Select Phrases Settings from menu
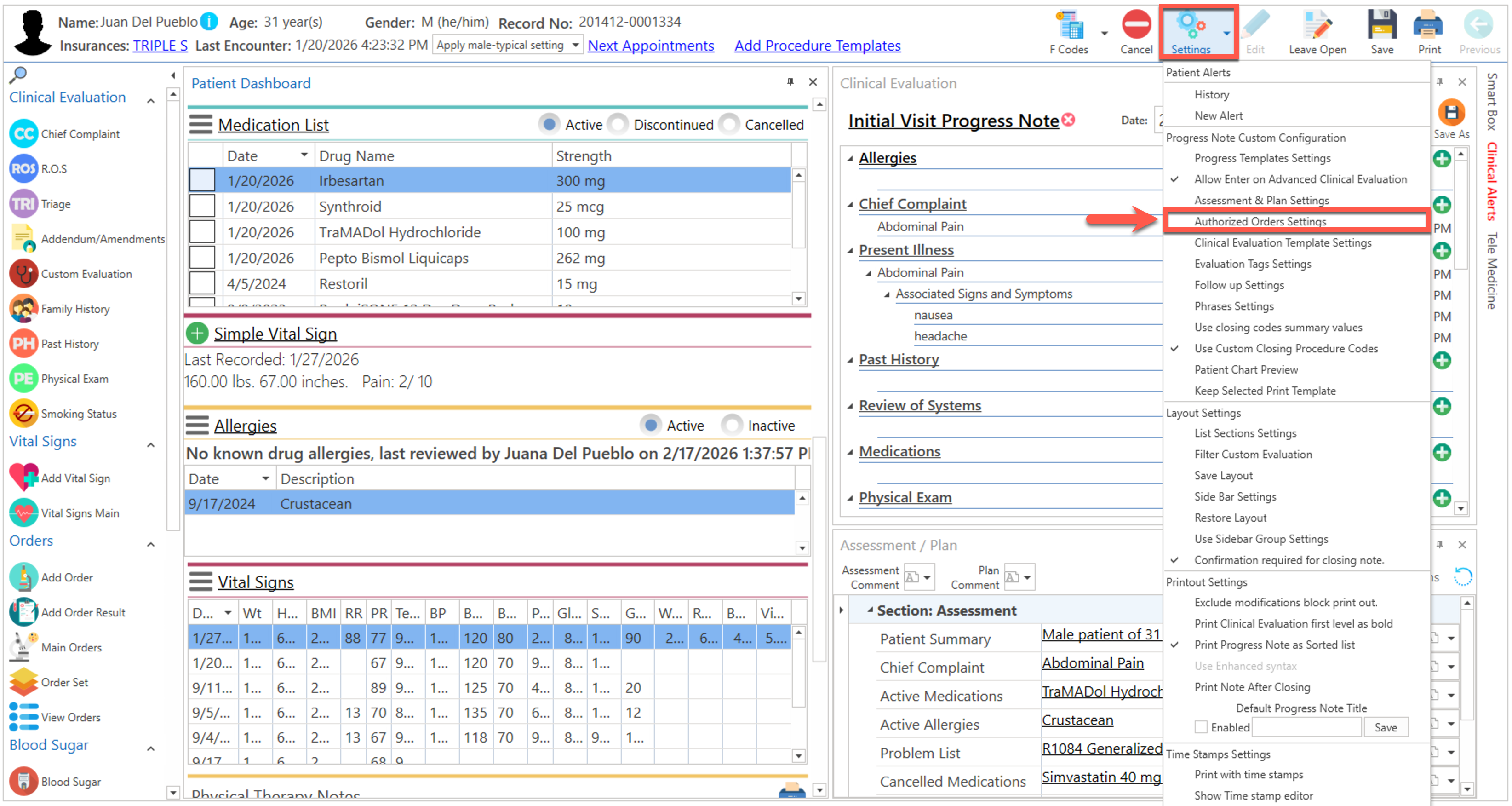This screenshot has height=806, width=1512. [x=1233, y=306]
